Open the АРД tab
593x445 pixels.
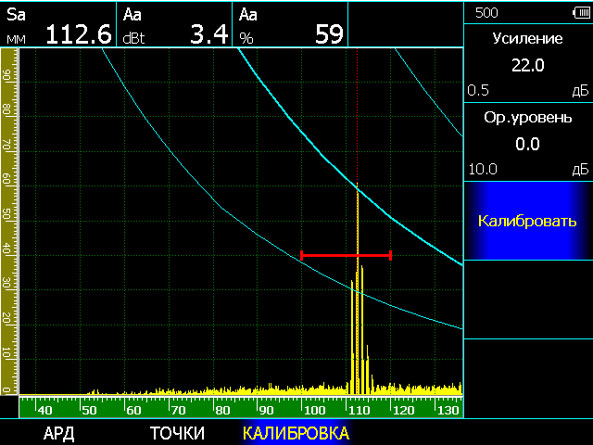pyautogui.click(x=59, y=433)
